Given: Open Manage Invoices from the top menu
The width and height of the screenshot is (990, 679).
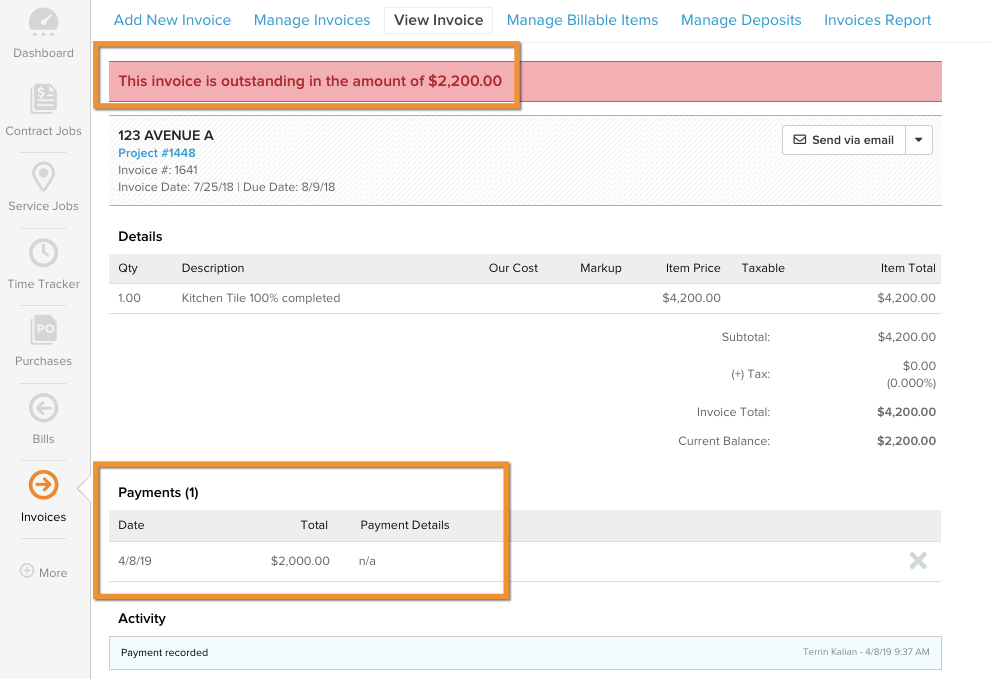Looking at the screenshot, I should [311, 19].
